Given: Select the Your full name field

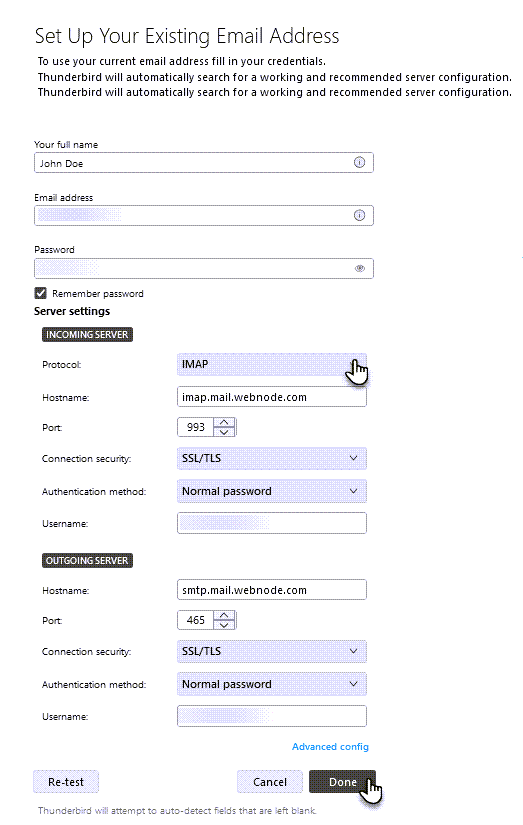Looking at the screenshot, I should point(204,163).
